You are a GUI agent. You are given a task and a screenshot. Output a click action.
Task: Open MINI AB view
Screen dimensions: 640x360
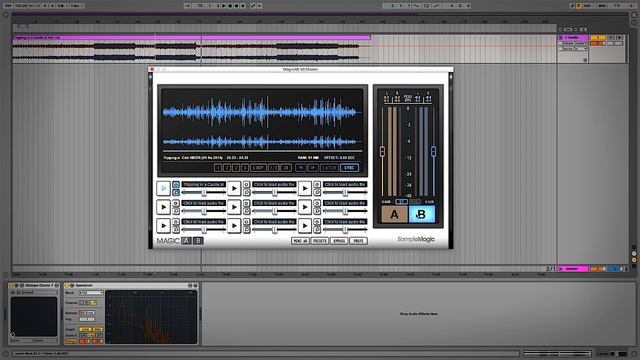pos(300,241)
